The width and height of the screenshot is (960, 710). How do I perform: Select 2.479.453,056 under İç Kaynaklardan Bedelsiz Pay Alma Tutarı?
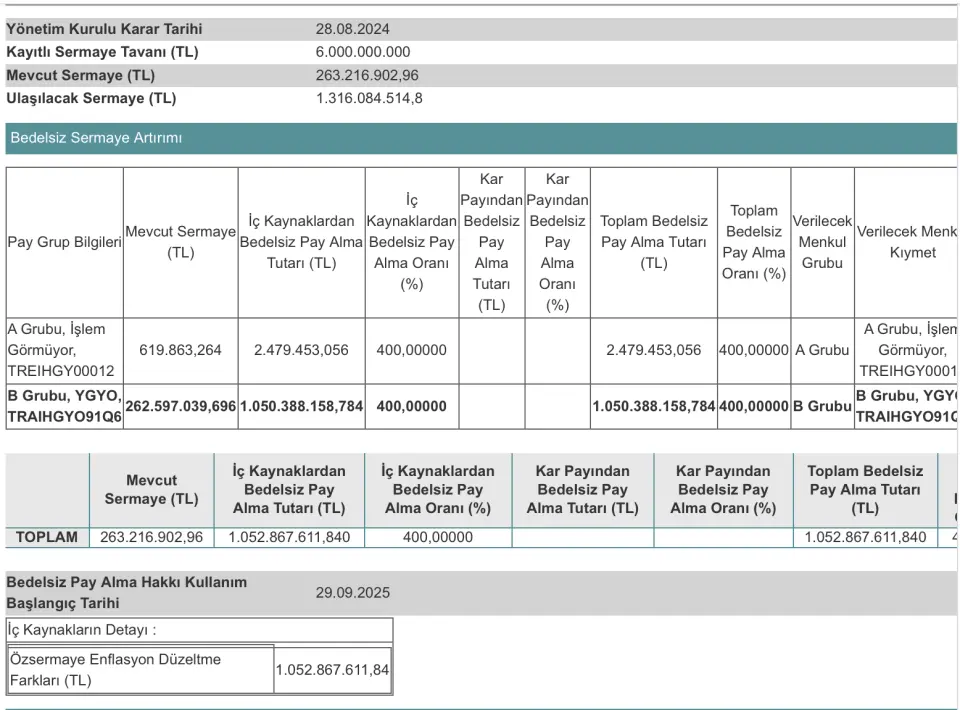coord(301,350)
